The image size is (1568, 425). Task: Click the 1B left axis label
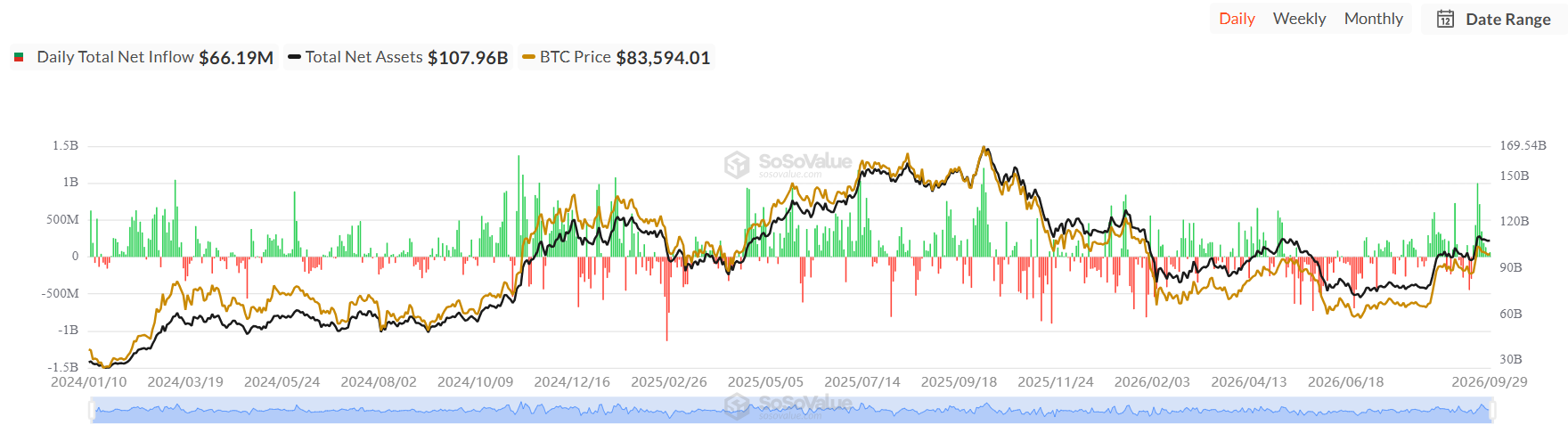(x=70, y=182)
